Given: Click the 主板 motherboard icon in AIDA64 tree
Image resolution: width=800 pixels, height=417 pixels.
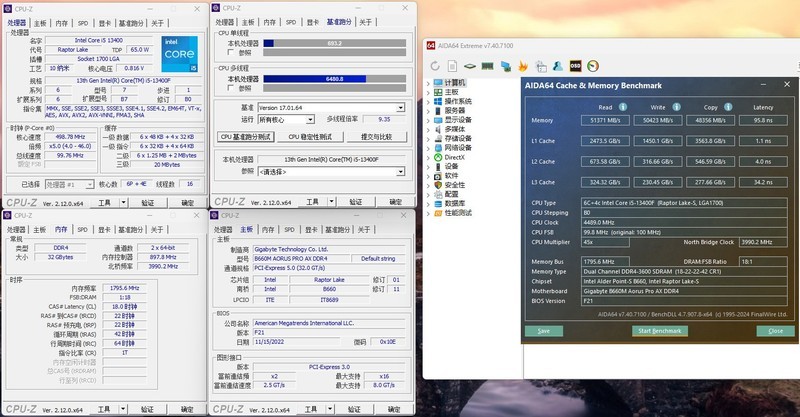Looking at the screenshot, I should (438, 92).
